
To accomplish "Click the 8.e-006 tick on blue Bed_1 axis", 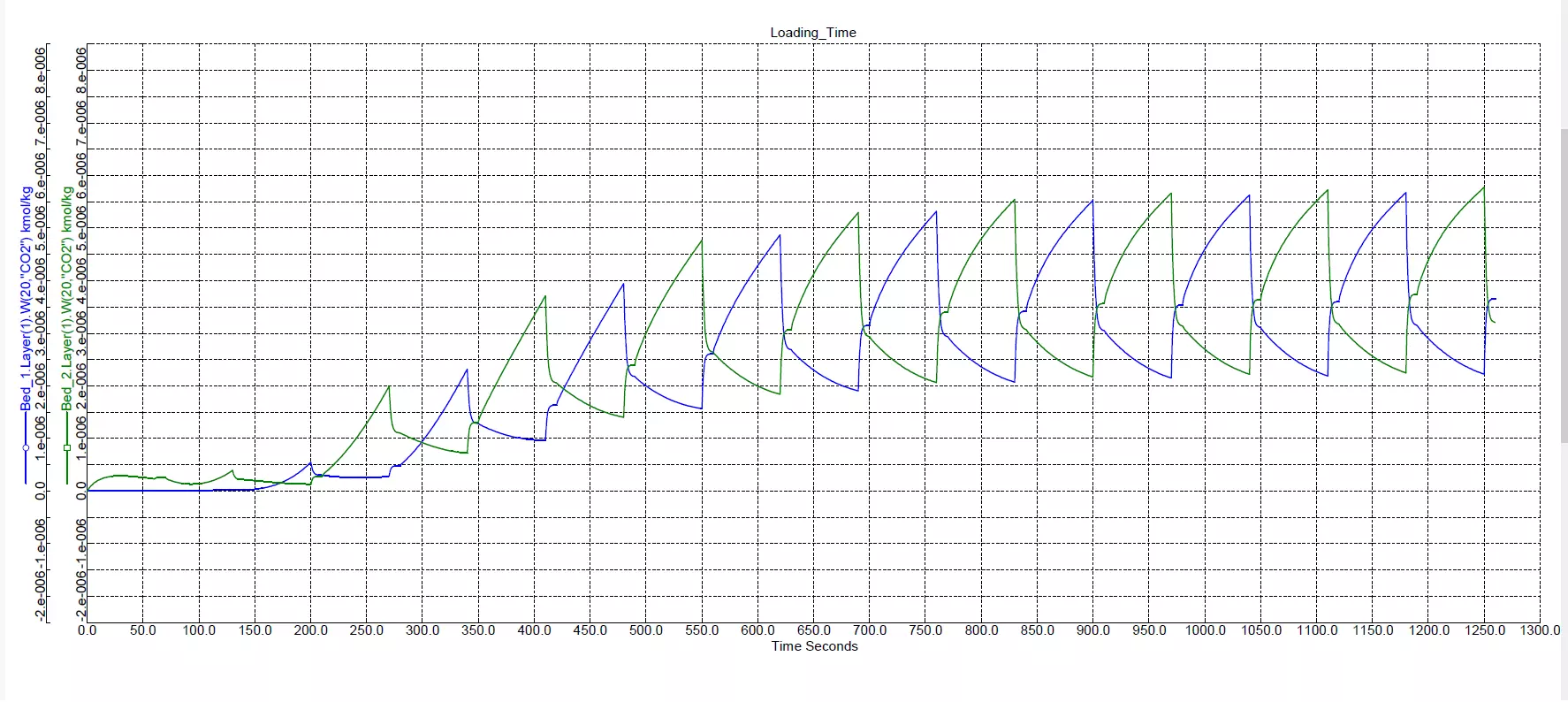I will tap(41, 71).
